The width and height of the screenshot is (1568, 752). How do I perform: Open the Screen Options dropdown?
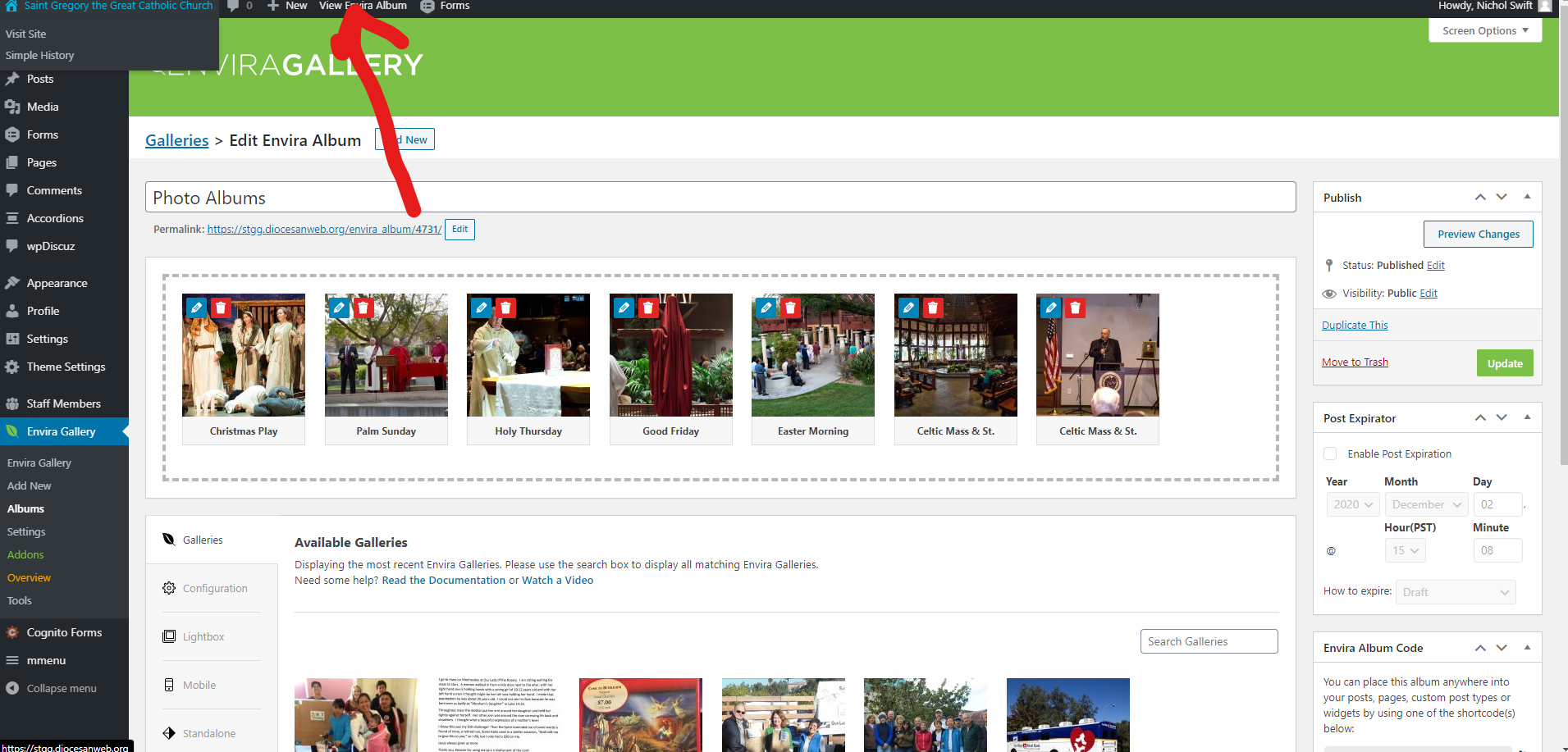pos(1484,30)
